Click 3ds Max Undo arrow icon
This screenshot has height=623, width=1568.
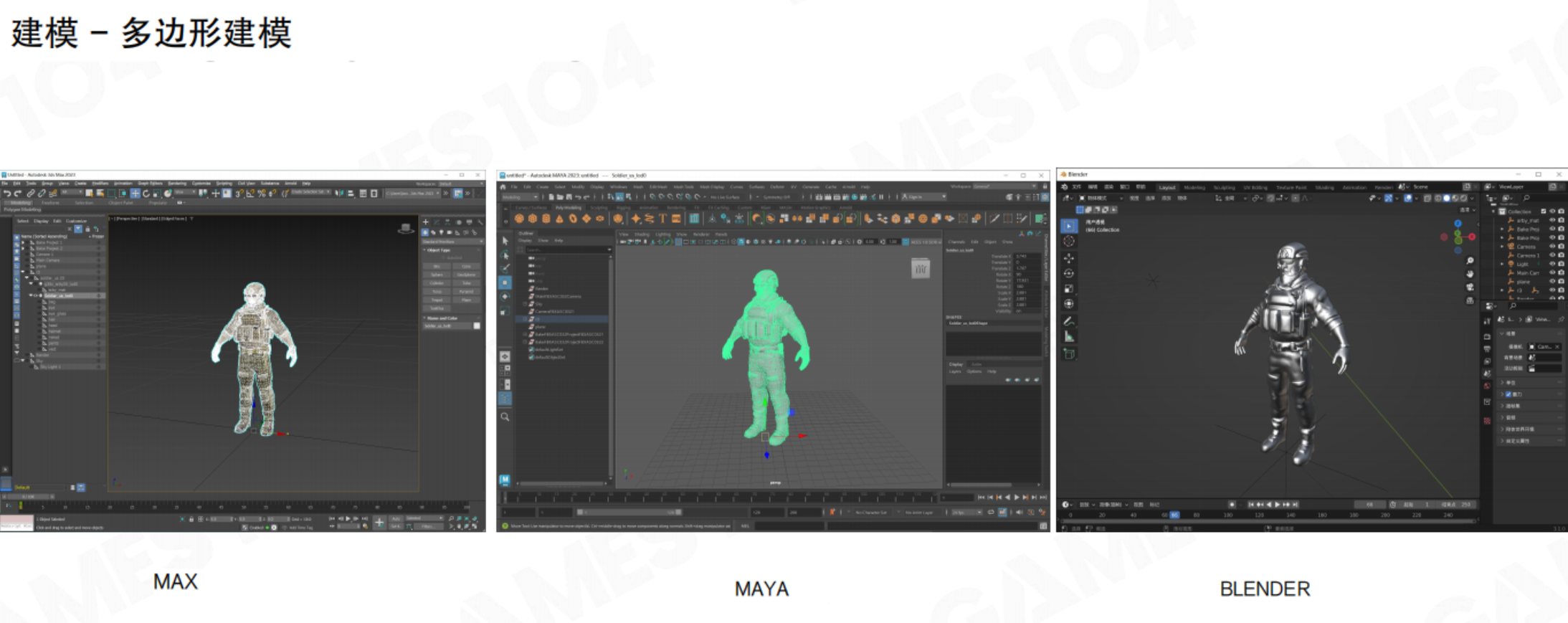(x=7, y=194)
